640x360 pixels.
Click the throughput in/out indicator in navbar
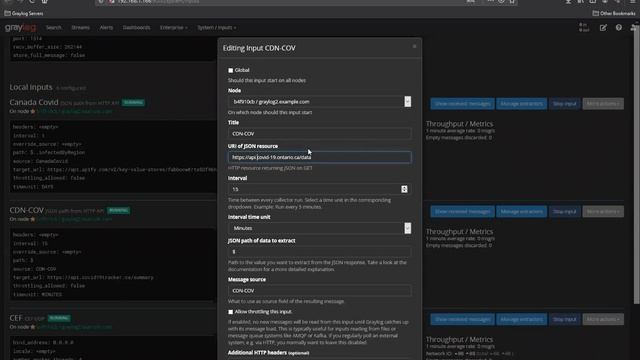(x=584, y=28)
